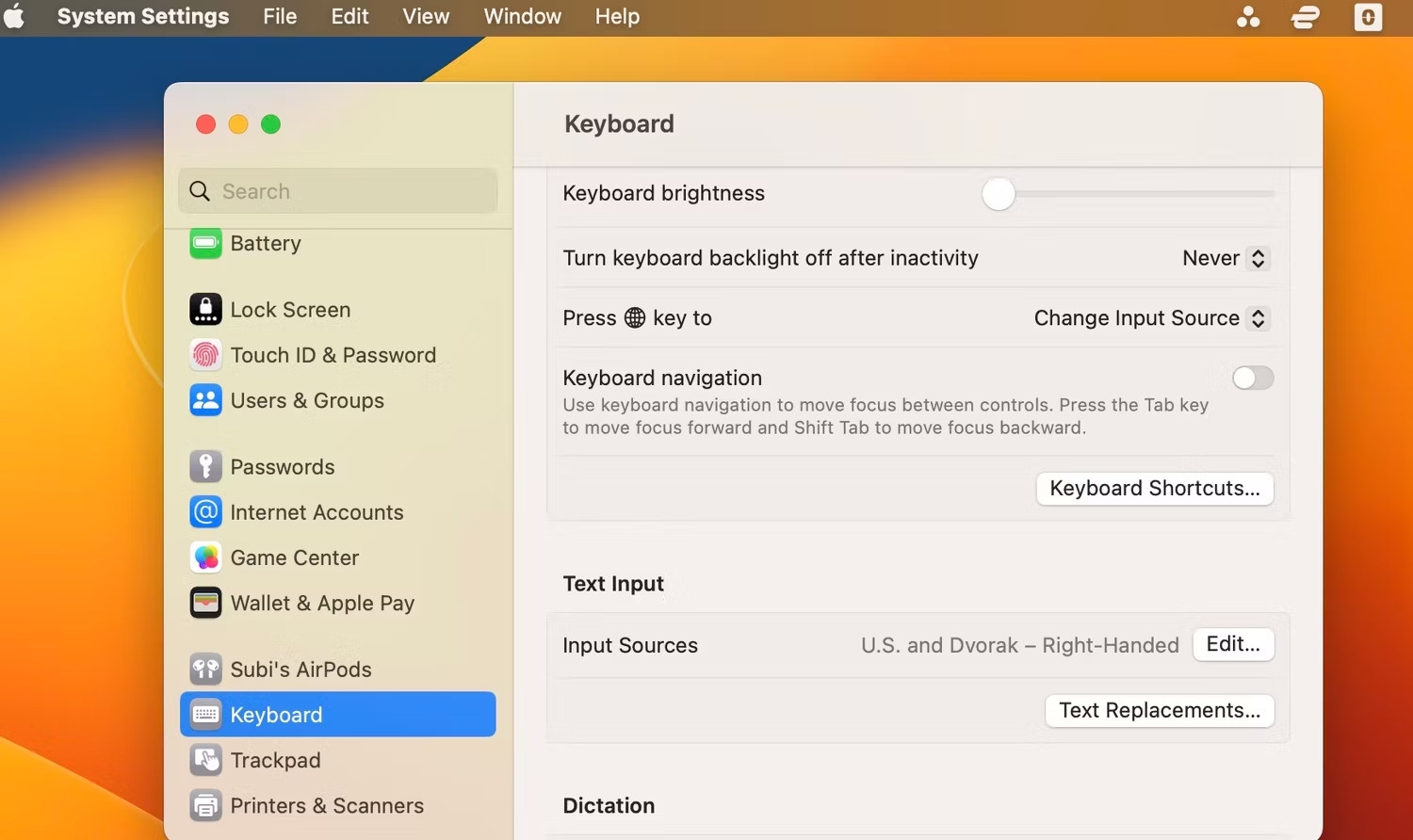The width and height of the screenshot is (1413, 840).
Task: Click the three-dot cluster menu bar icon
Action: click(1248, 17)
